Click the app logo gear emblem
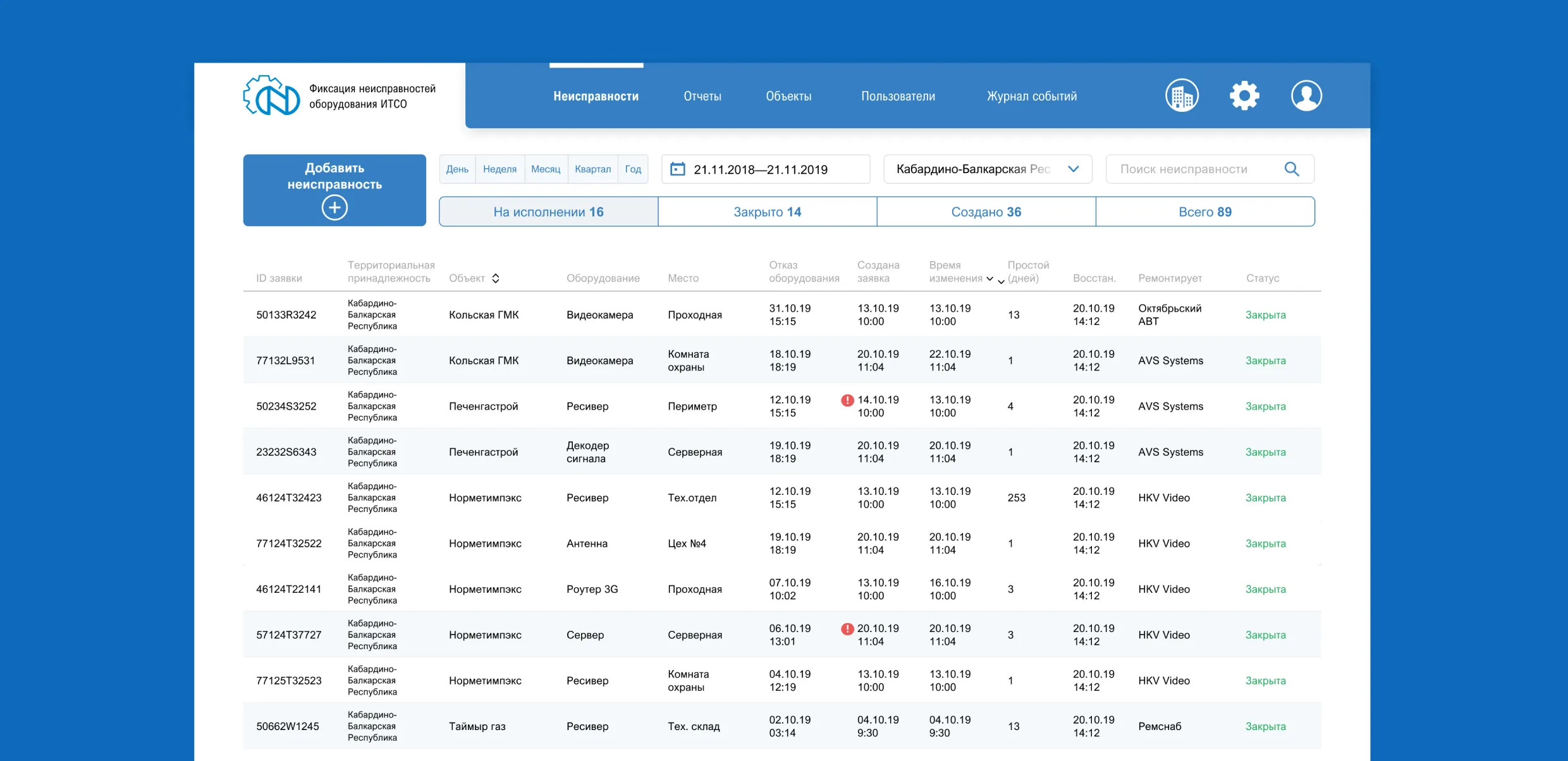The height and width of the screenshot is (761, 1568). click(x=271, y=96)
